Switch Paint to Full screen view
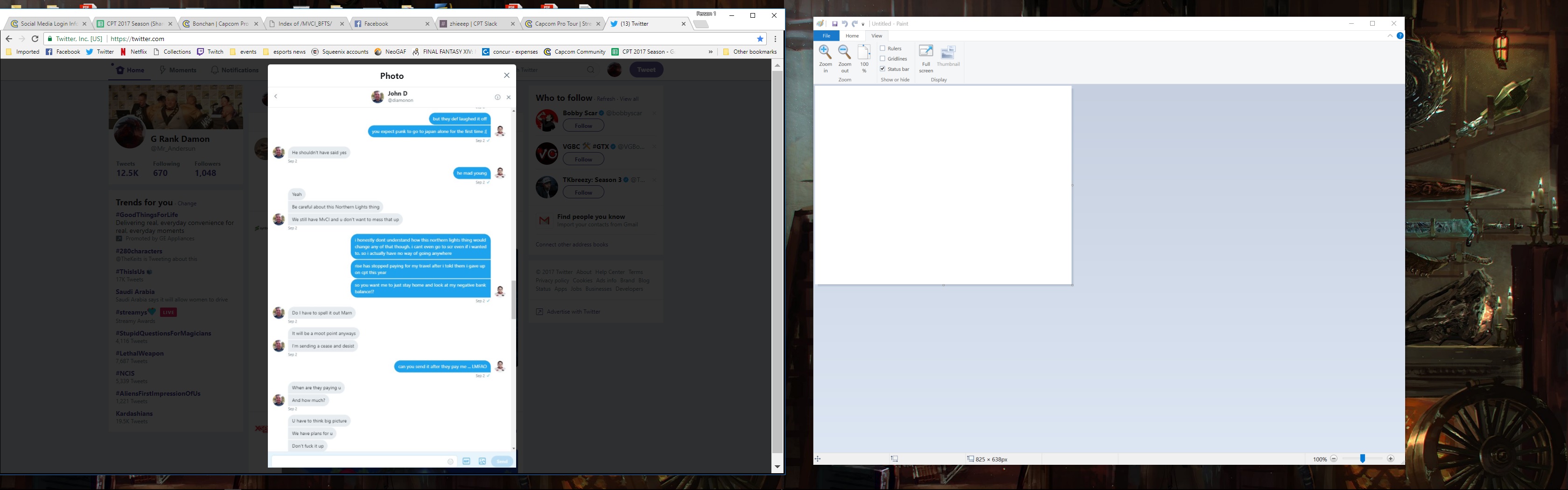The height and width of the screenshot is (490, 1568). 926,58
